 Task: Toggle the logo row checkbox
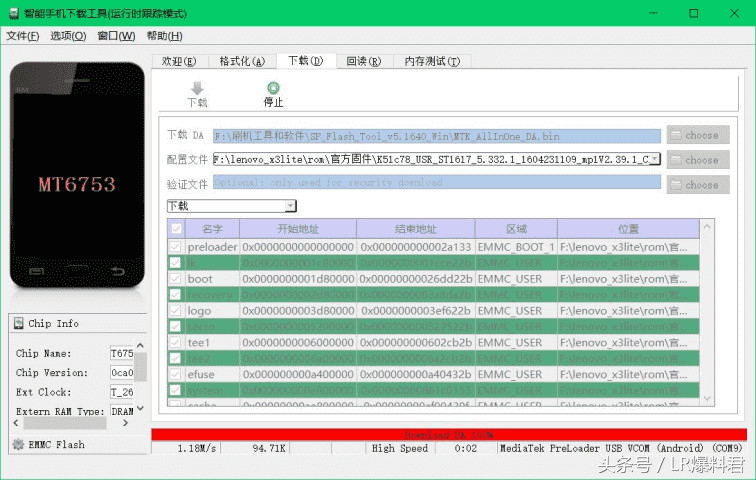(175, 310)
